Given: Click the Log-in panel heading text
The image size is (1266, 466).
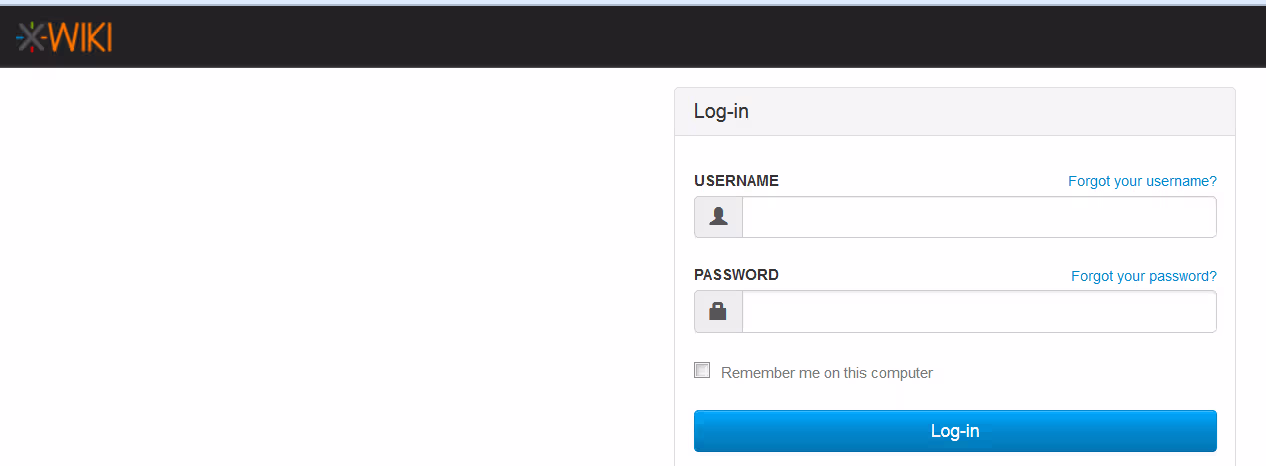Looking at the screenshot, I should (x=721, y=111).
